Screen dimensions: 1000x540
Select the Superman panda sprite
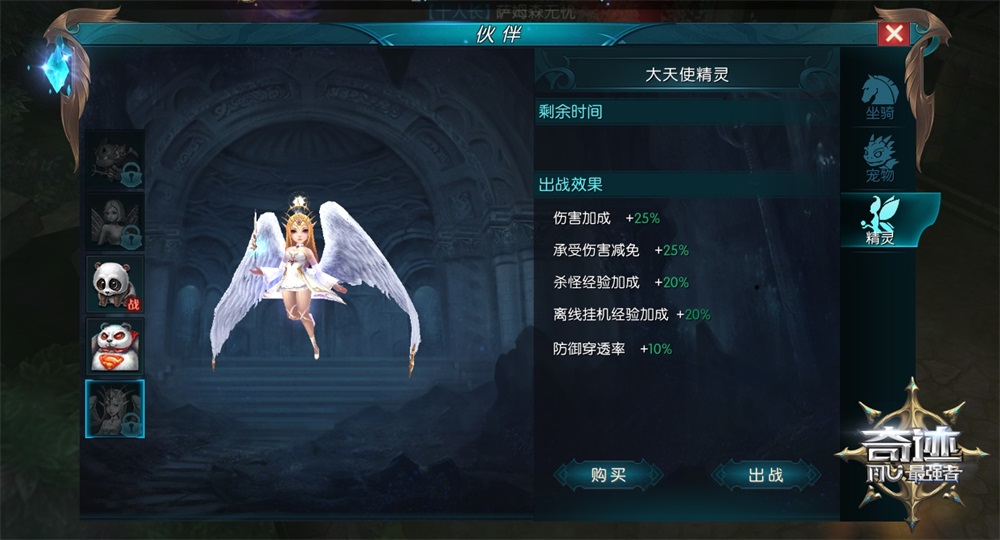click(115, 346)
